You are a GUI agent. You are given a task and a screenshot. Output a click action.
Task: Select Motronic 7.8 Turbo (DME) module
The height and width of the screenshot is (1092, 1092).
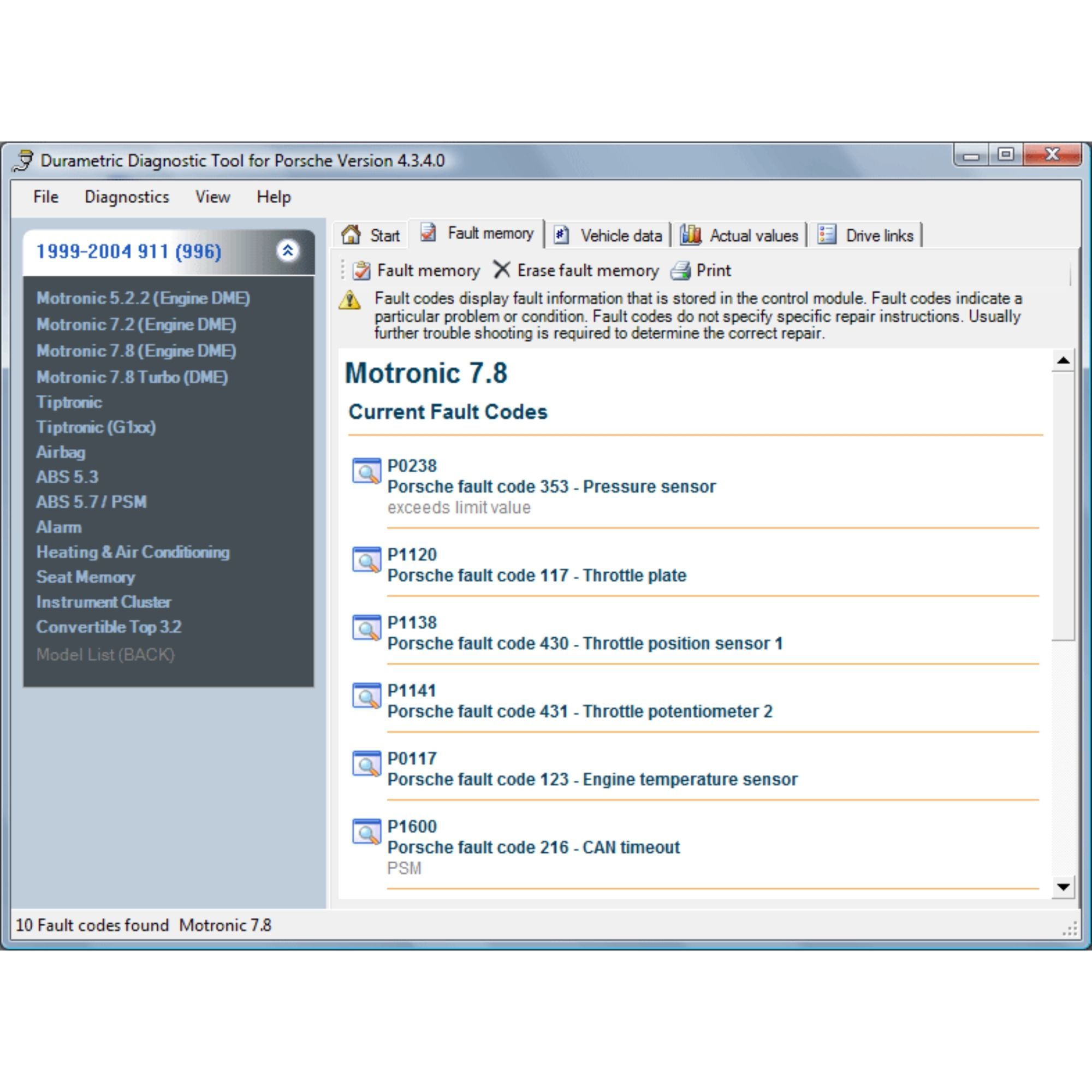pyautogui.click(x=132, y=377)
